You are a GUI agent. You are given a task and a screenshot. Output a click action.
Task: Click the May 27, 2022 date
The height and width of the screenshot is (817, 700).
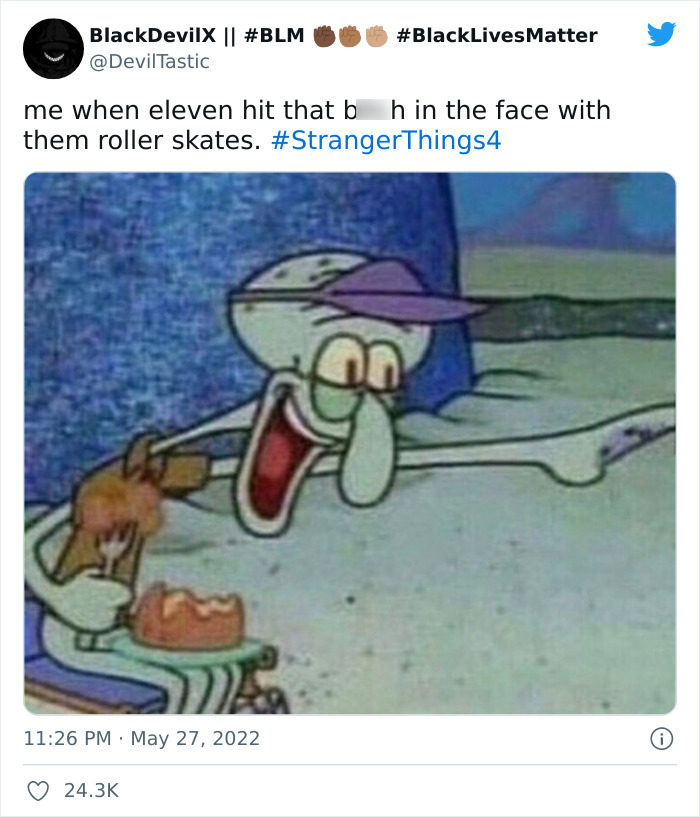(x=195, y=738)
